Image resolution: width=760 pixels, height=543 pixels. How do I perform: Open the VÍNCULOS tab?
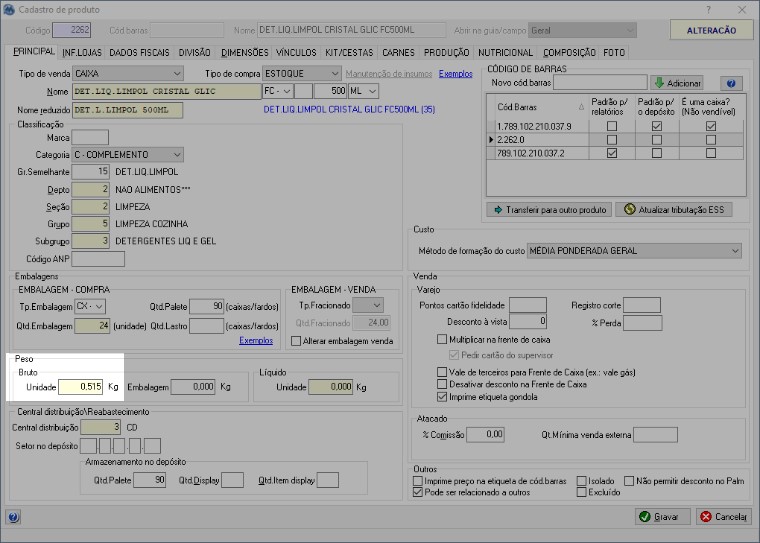(296, 52)
